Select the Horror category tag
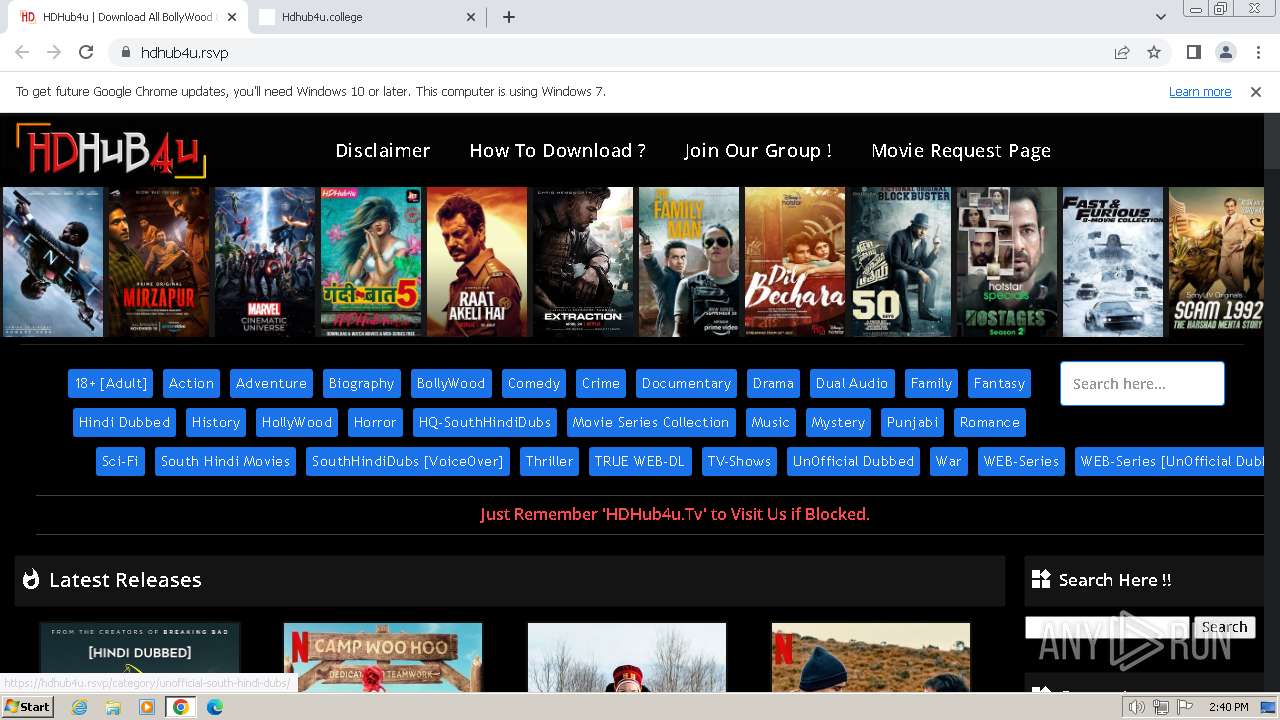The height and width of the screenshot is (720, 1280). pyautogui.click(x=375, y=422)
